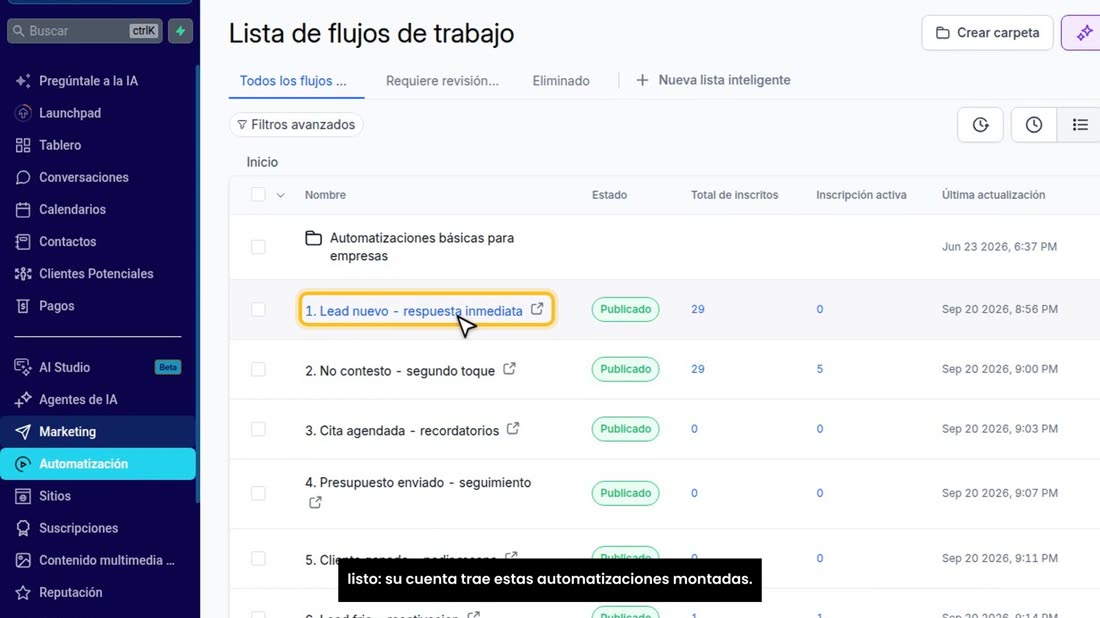Click the clock with arrow history icon
The width and height of the screenshot is (1100, 618).
[x=980, y=125]
